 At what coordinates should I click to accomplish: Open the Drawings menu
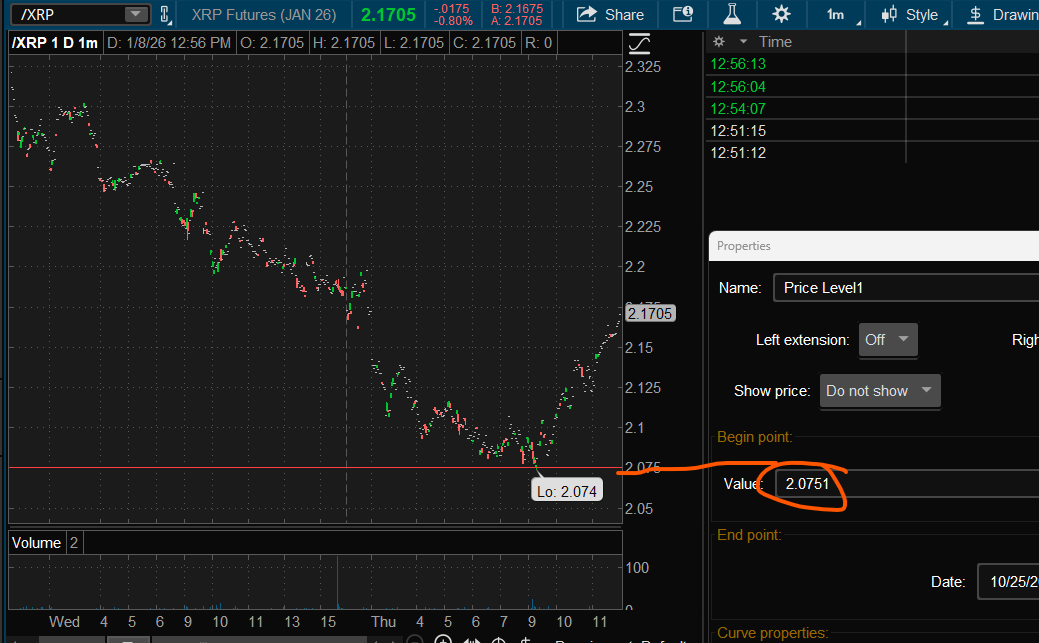[x=1002, y=15]
